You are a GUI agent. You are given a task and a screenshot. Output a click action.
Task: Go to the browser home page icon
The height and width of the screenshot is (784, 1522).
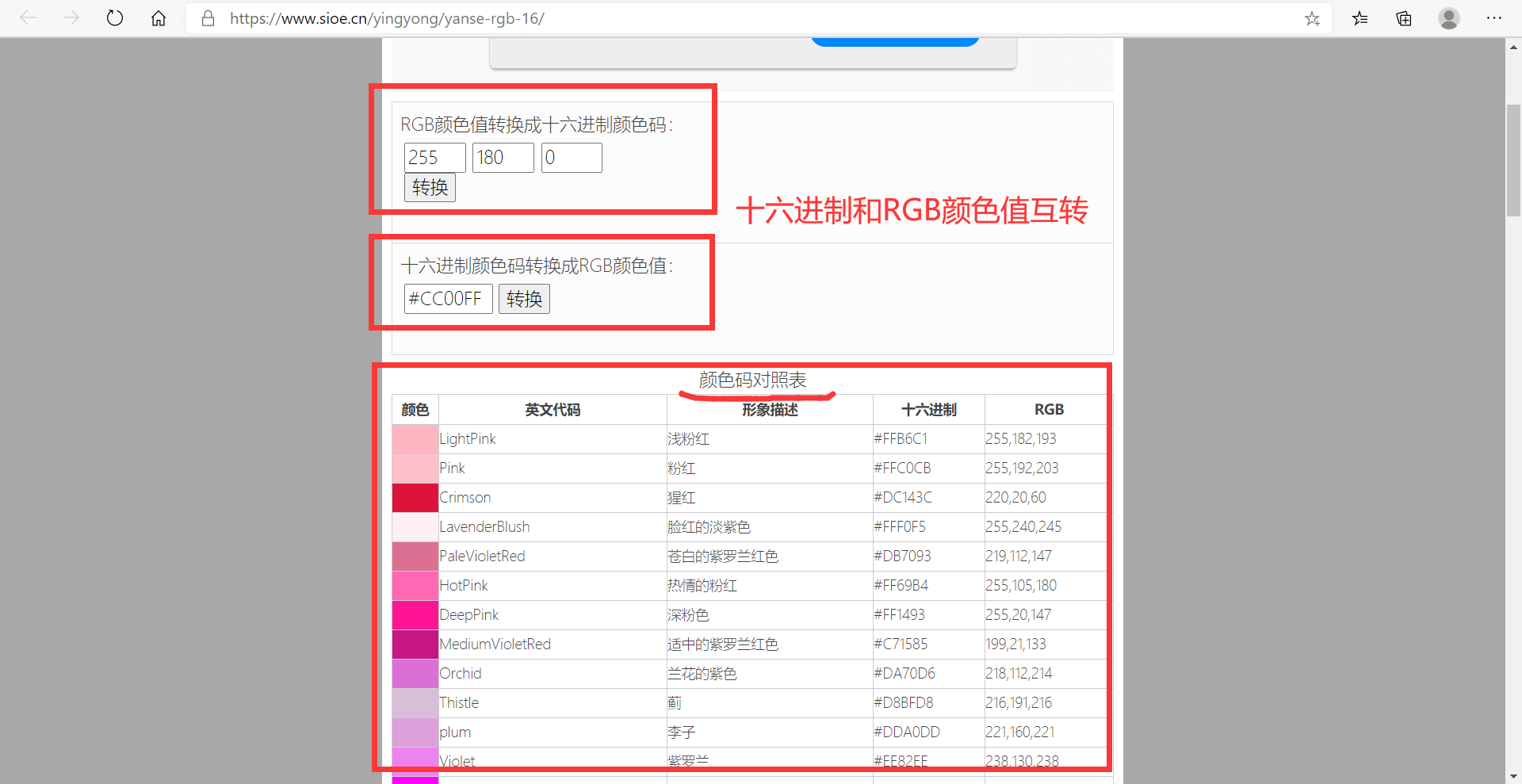coord(159,18)
